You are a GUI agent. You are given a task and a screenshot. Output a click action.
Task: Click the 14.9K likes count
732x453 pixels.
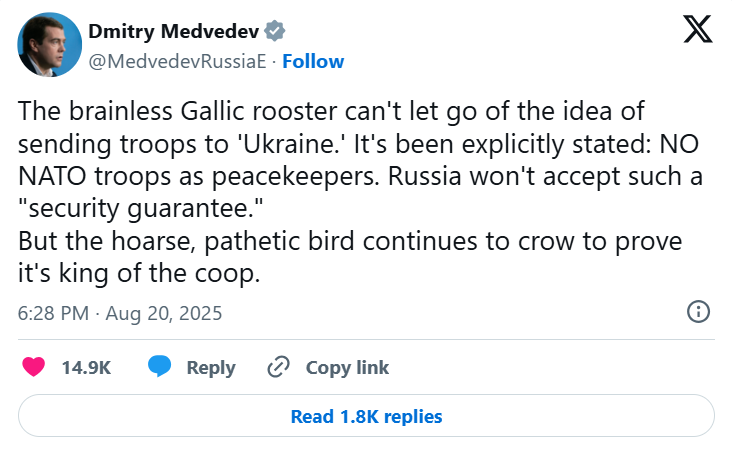click(x=86, y=367)
